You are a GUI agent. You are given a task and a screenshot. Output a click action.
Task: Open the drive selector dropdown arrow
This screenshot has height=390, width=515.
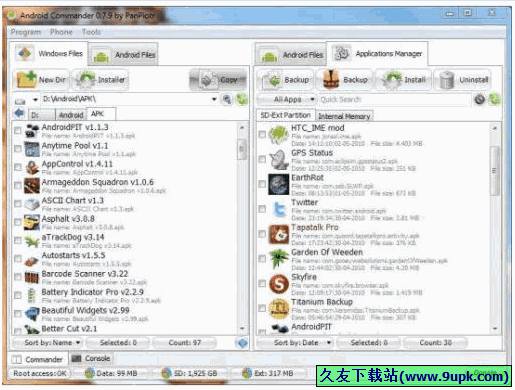(x=35, y=100)
